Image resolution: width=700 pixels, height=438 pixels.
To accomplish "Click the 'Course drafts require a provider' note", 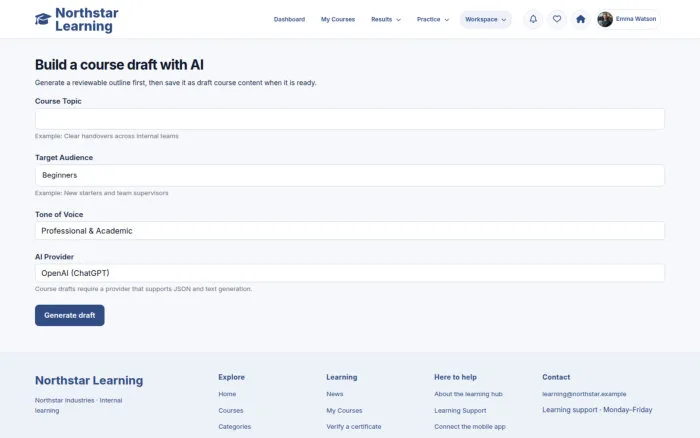I will (x=143, y=289).
